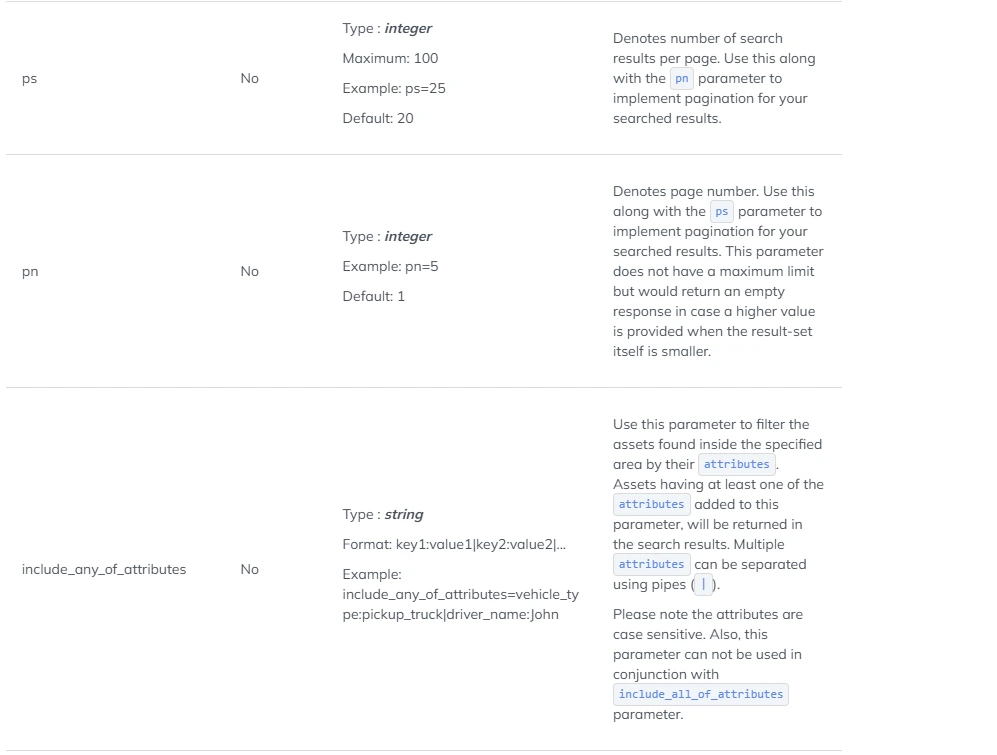Click 'attributes' code tag before 'can be separated'

coord(652,564)
